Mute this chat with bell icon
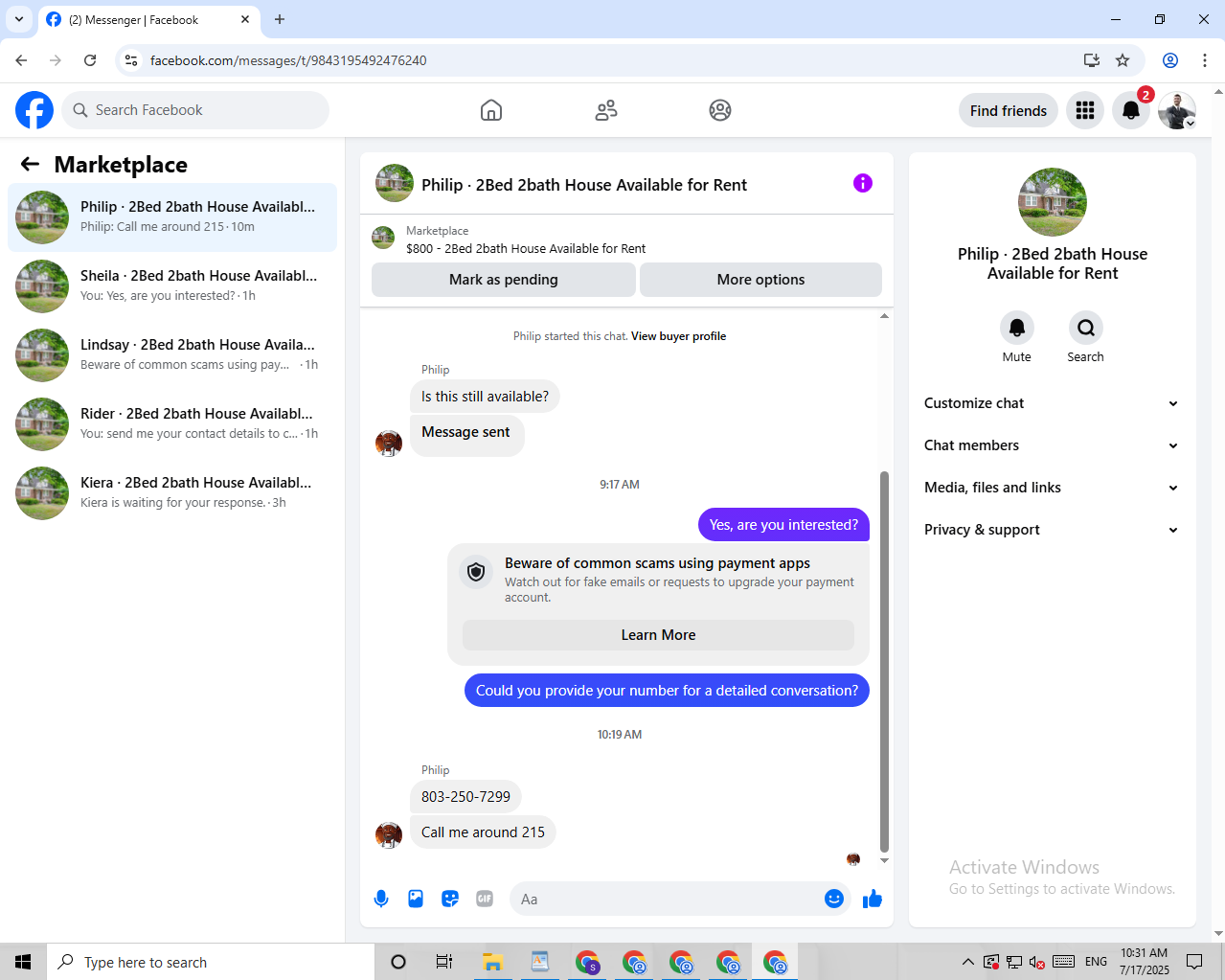This screenshot has height=980, width=1225. tap(1017, 328)
